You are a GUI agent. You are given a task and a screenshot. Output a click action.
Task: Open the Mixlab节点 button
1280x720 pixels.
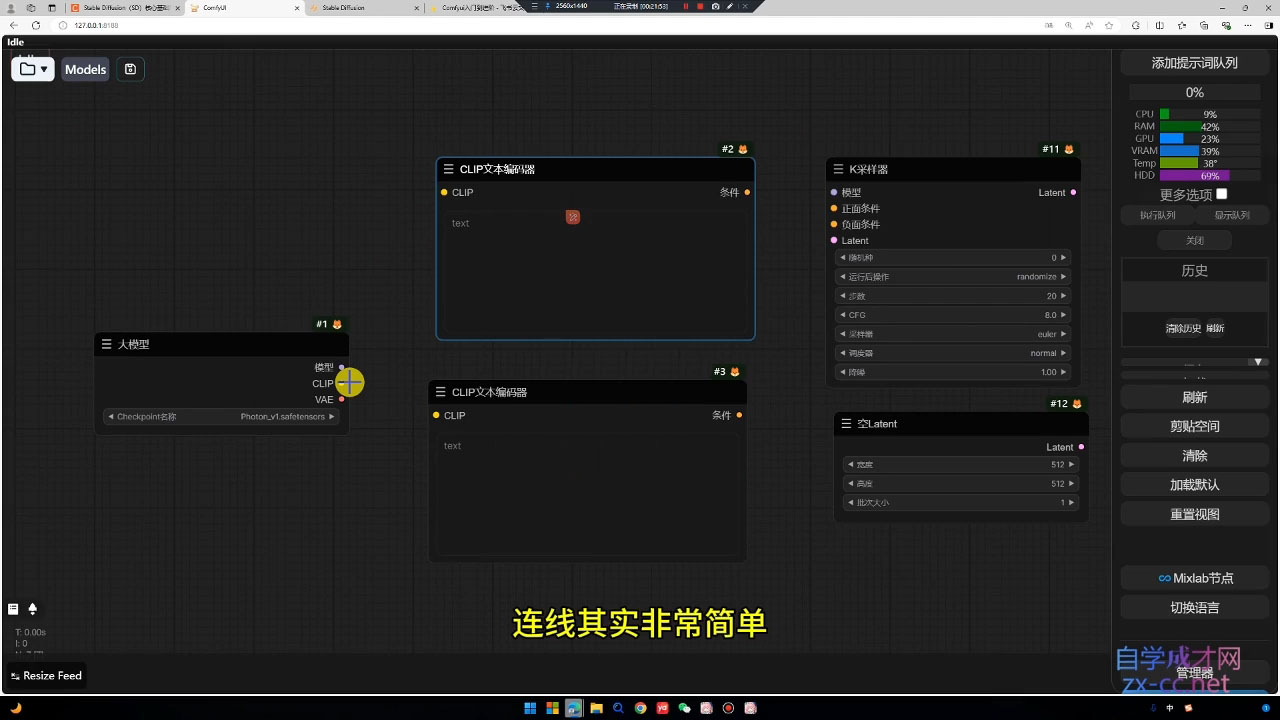tap(1194, 578)
